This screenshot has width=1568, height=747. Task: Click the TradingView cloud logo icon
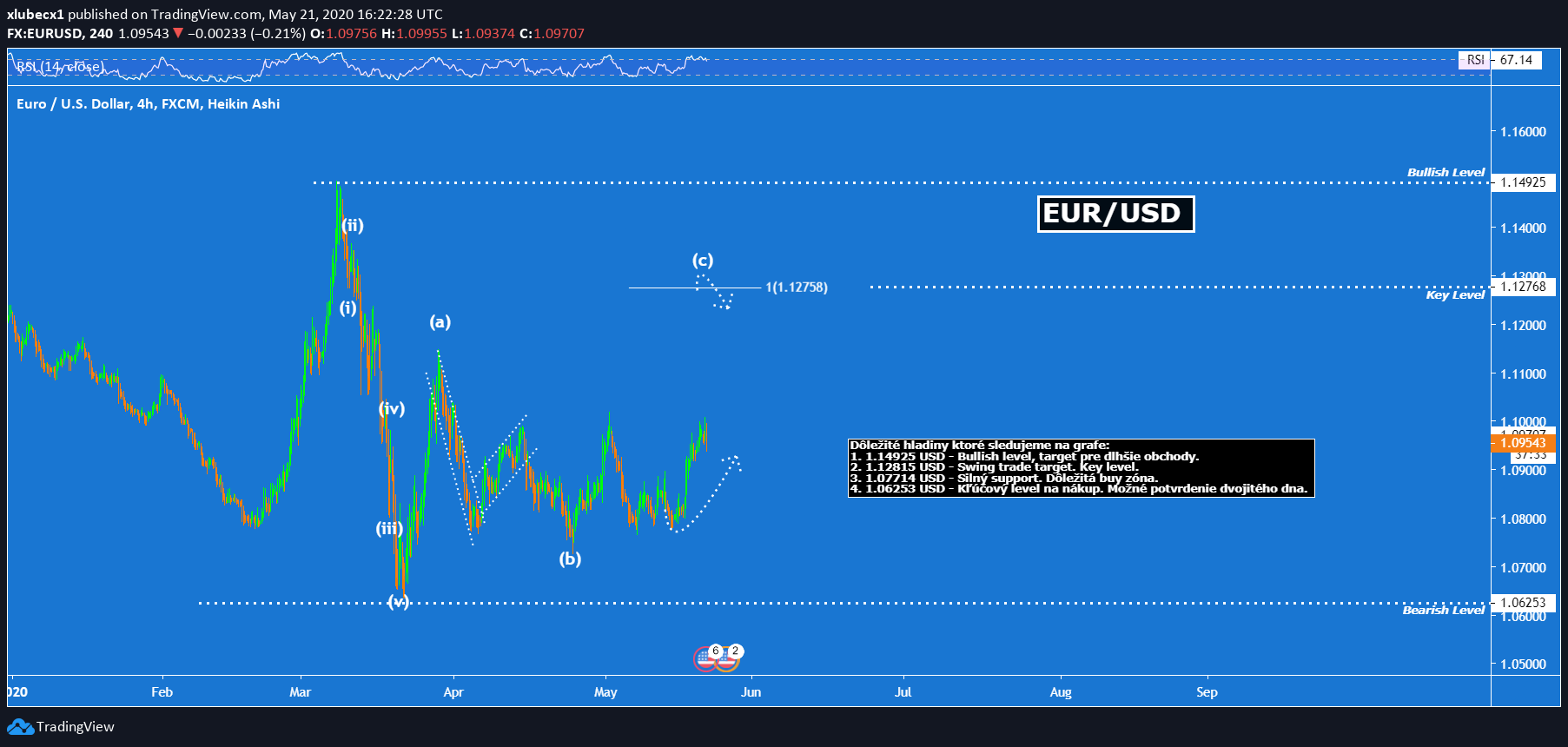(20, 727)
